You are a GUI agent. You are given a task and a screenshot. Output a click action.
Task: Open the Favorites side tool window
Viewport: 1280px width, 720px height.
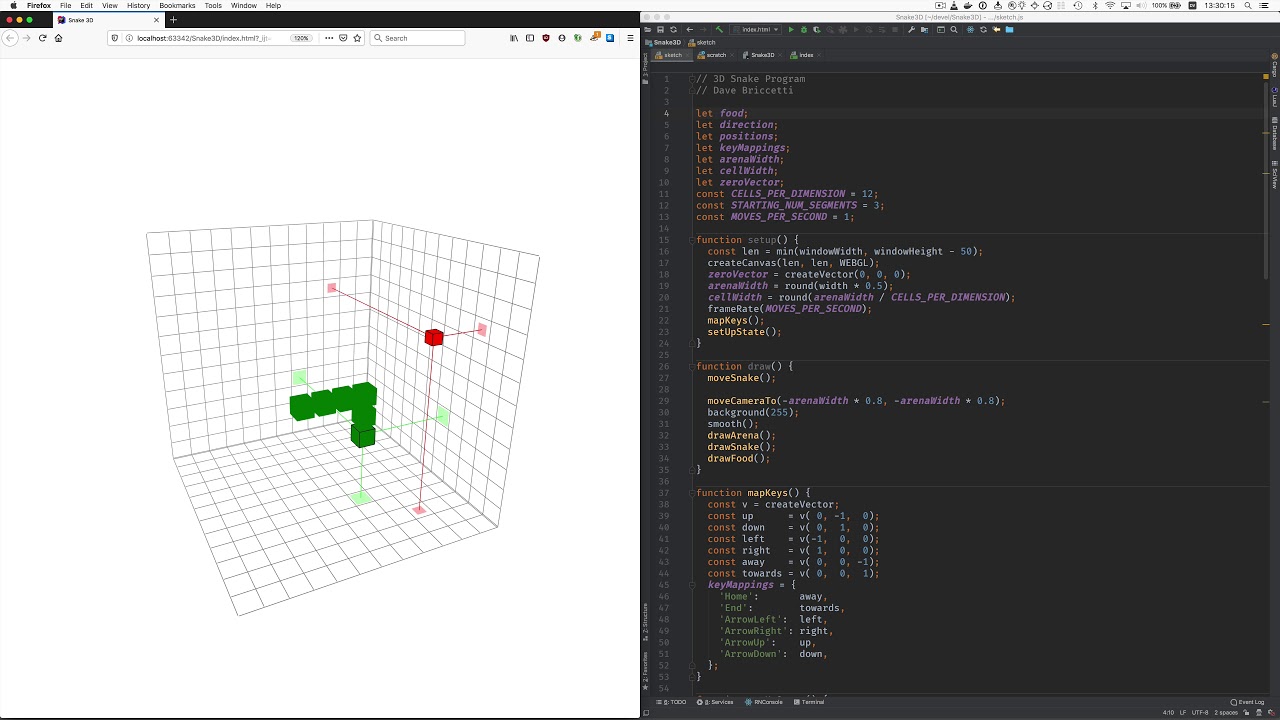point(645,670)
